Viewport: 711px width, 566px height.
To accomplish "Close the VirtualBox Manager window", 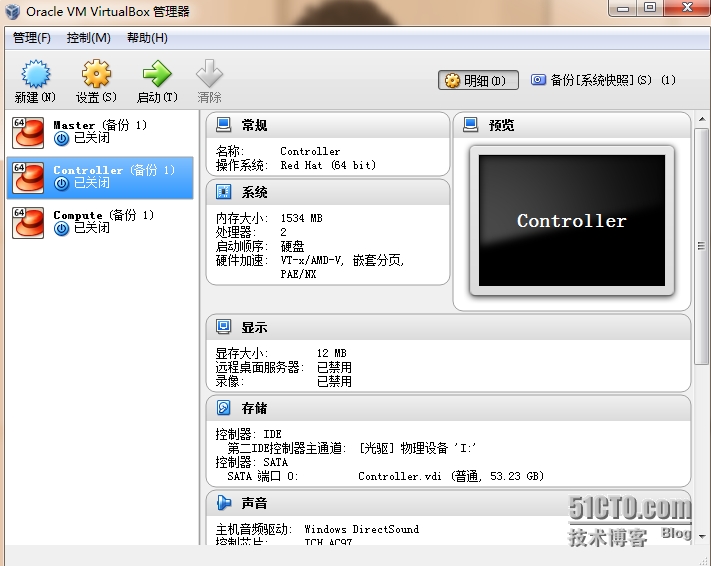I will pos(687,8).
